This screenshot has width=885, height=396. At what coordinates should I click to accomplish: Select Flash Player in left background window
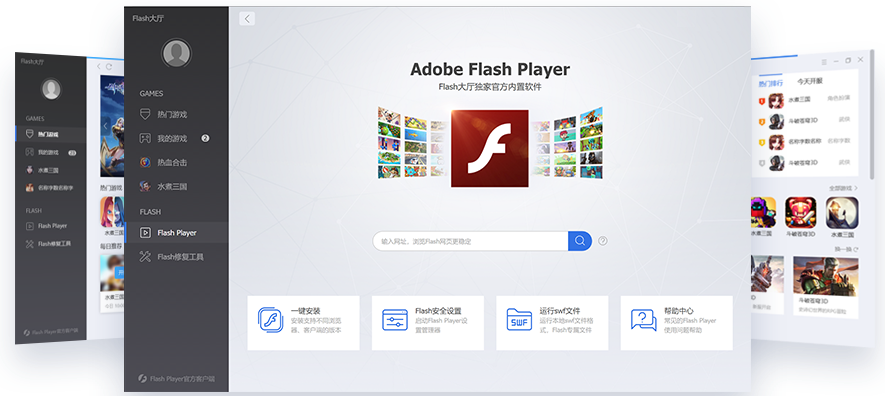tap(51, 226)
